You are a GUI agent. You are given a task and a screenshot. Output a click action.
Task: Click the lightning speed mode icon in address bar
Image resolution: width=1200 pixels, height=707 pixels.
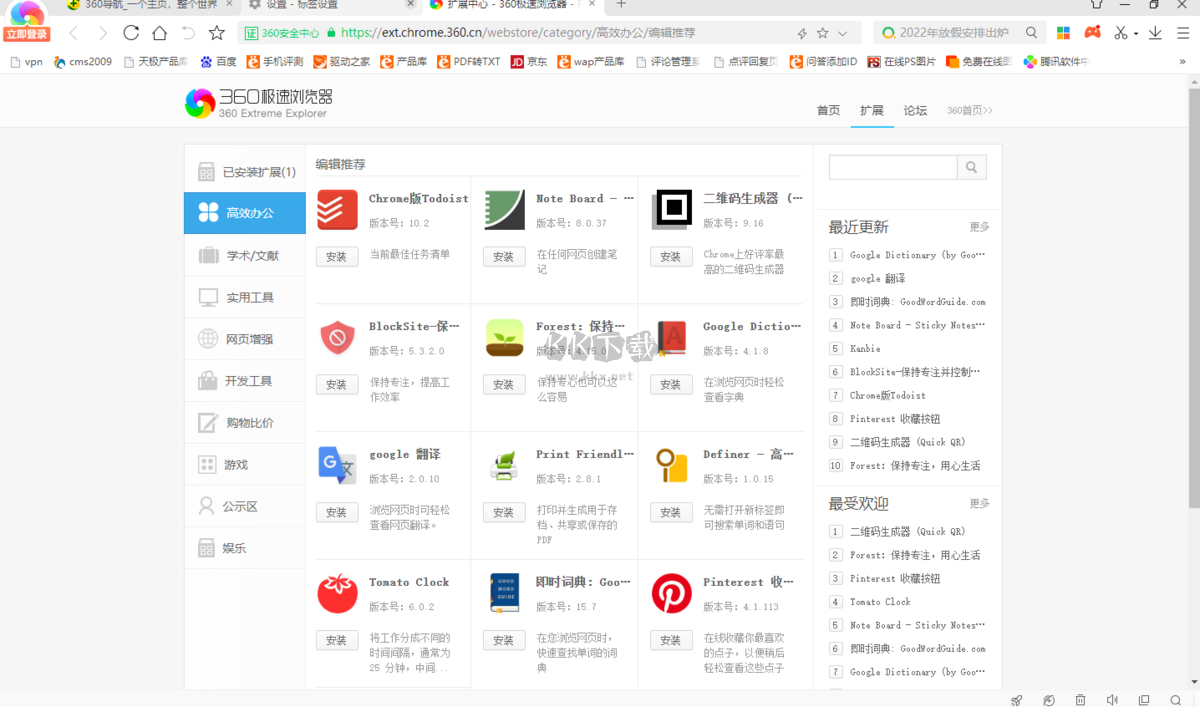click(x=801, y=33)
